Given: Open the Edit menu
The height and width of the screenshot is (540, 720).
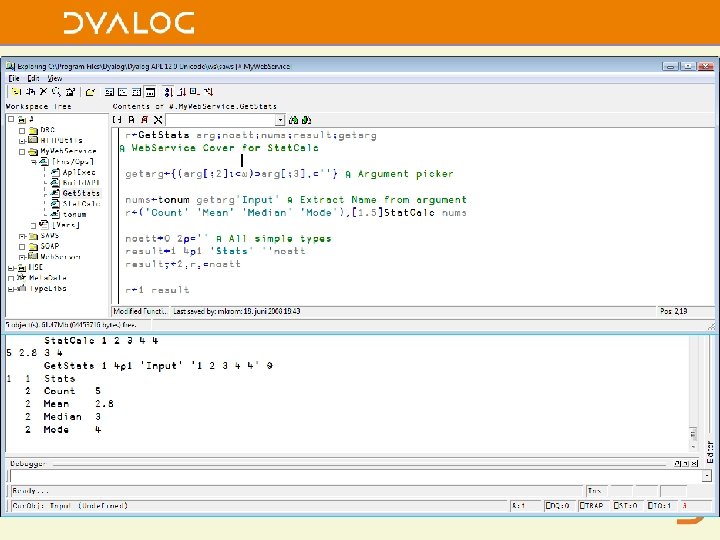Looking at the screenshot, I should pos(33,79).
